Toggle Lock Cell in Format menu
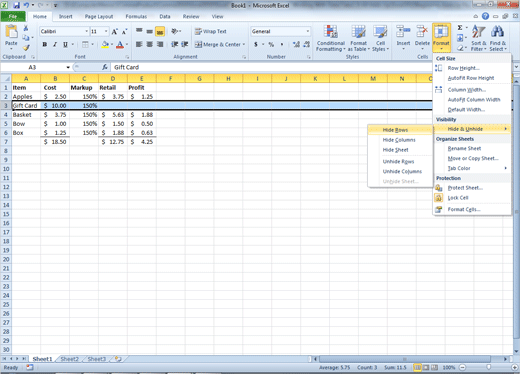Viewport: 520px width, 374px height. click(x=458, y=198)
